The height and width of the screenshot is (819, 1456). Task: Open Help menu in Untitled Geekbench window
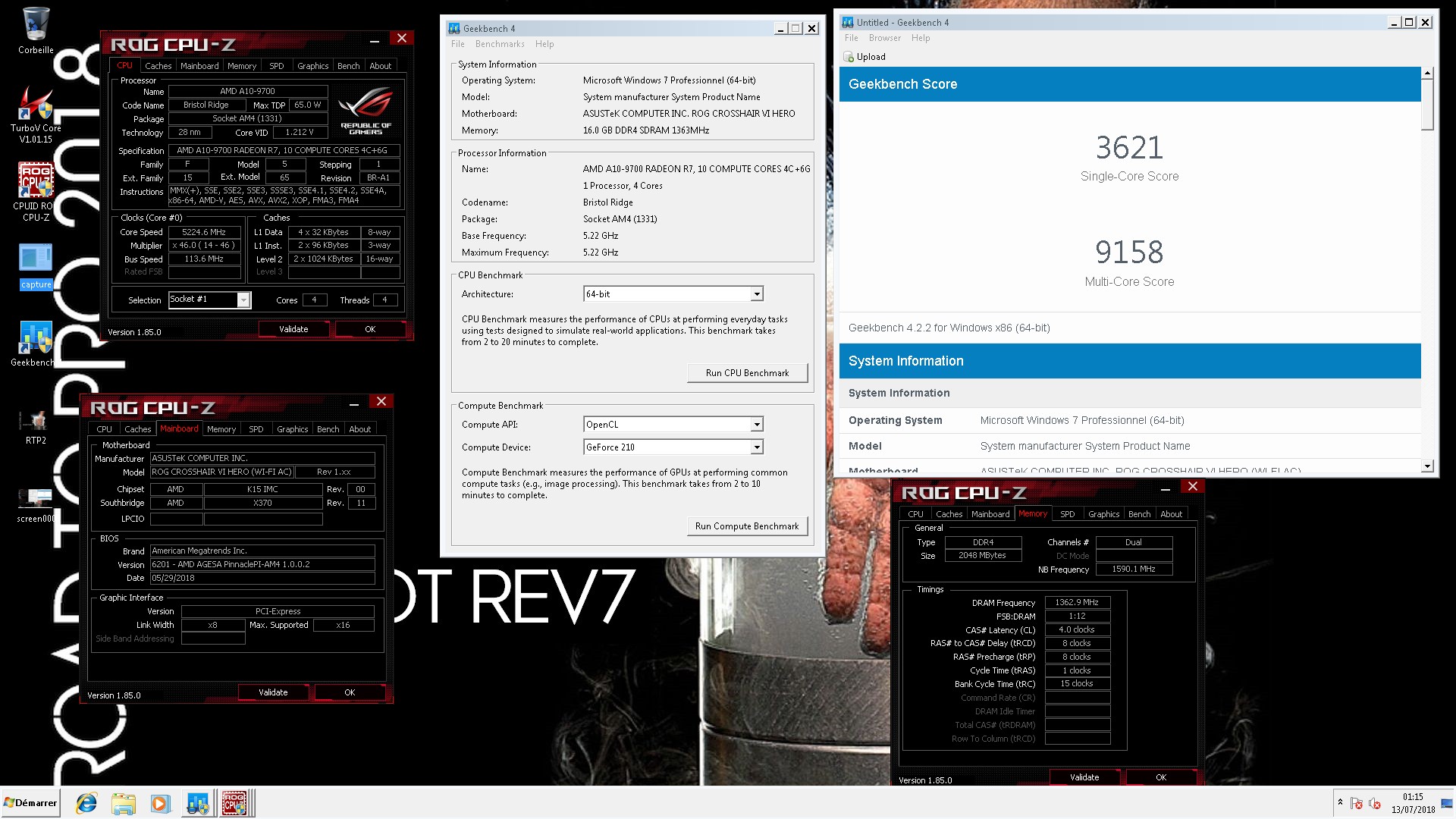pos(920,38)
